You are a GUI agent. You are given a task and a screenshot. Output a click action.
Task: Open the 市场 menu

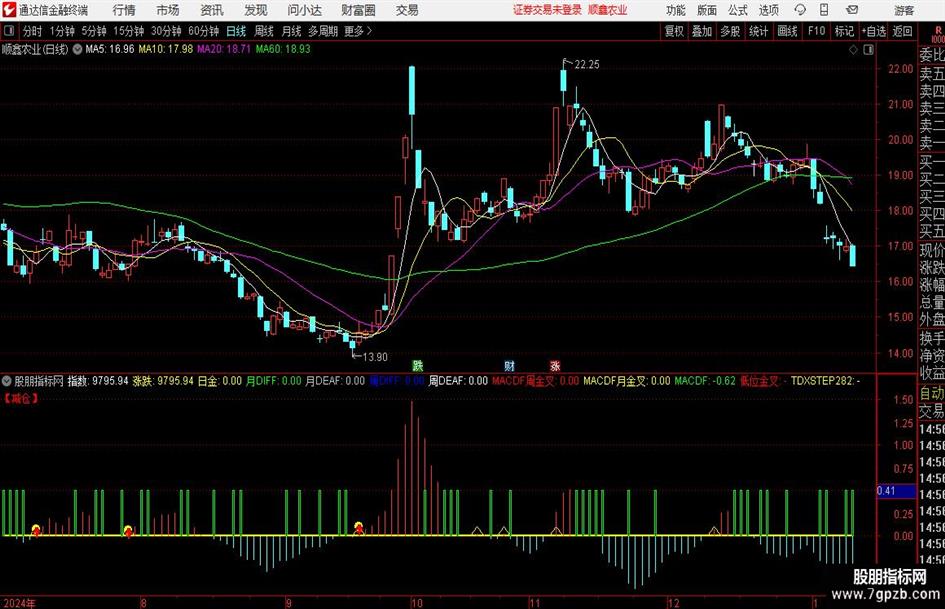pyautogui.click(x=168, y=10)
